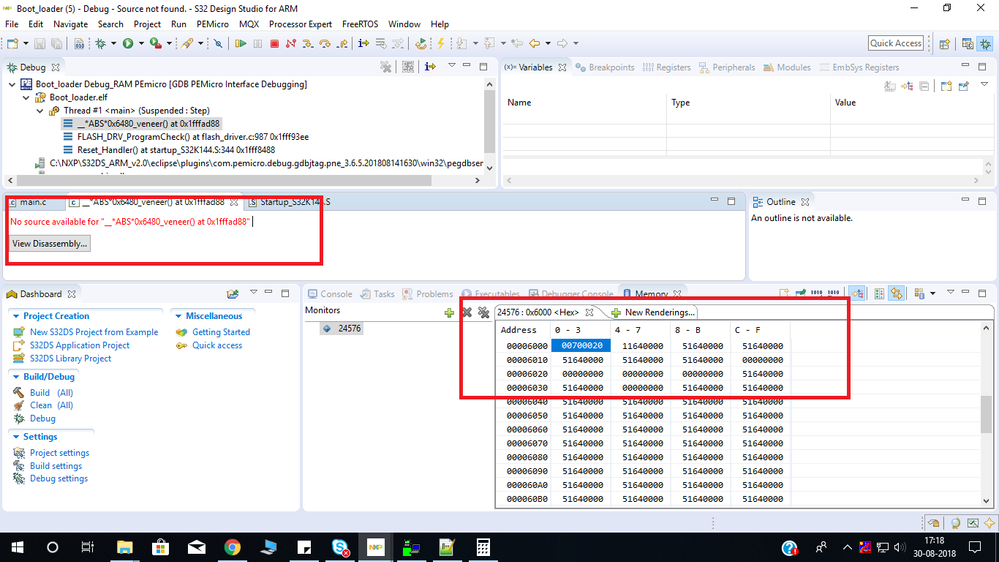Image resolution: width=999 pixels, height=562 pixels.
Task: Open the New file dropdown arrow
Action: (25, 43)
